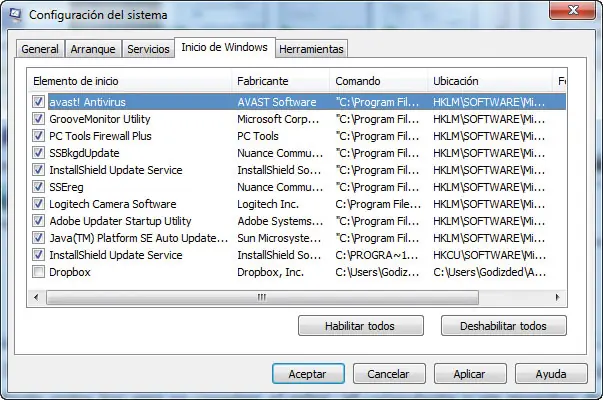Select the SSEreg entry
The image size is (603, 400).
point(66,187)
